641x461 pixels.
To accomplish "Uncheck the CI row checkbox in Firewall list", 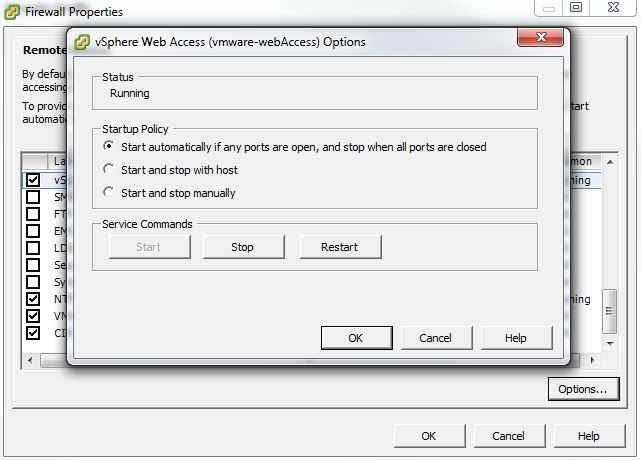I will [x=33, y=333].
